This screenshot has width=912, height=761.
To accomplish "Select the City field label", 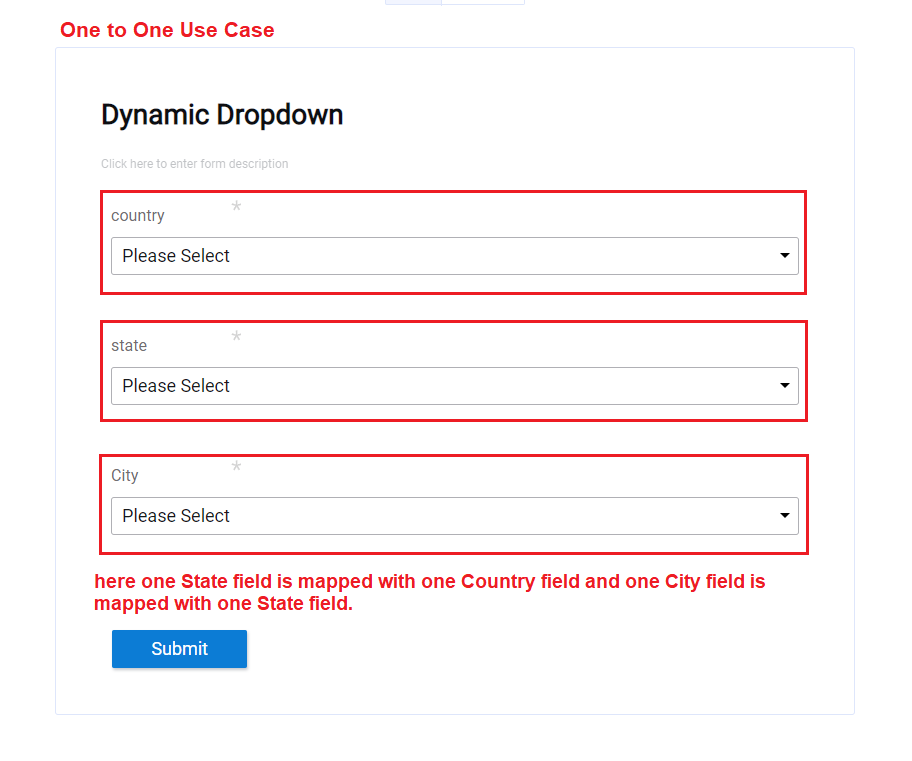I will coord(125,476).
